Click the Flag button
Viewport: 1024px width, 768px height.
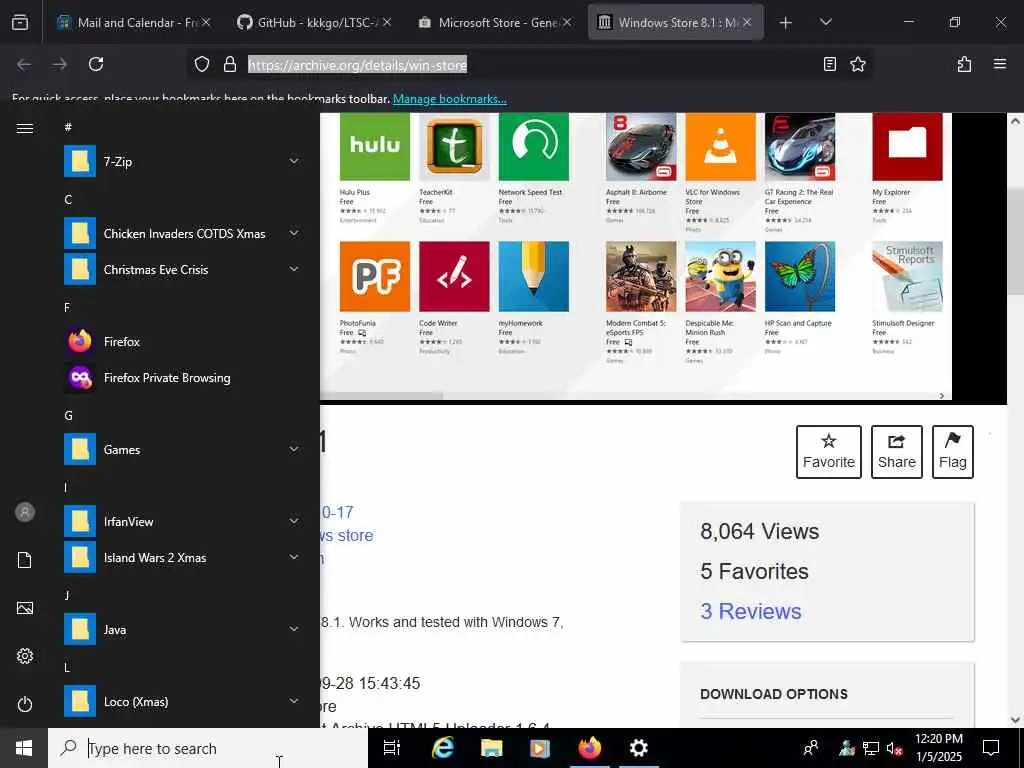(953, 452)
